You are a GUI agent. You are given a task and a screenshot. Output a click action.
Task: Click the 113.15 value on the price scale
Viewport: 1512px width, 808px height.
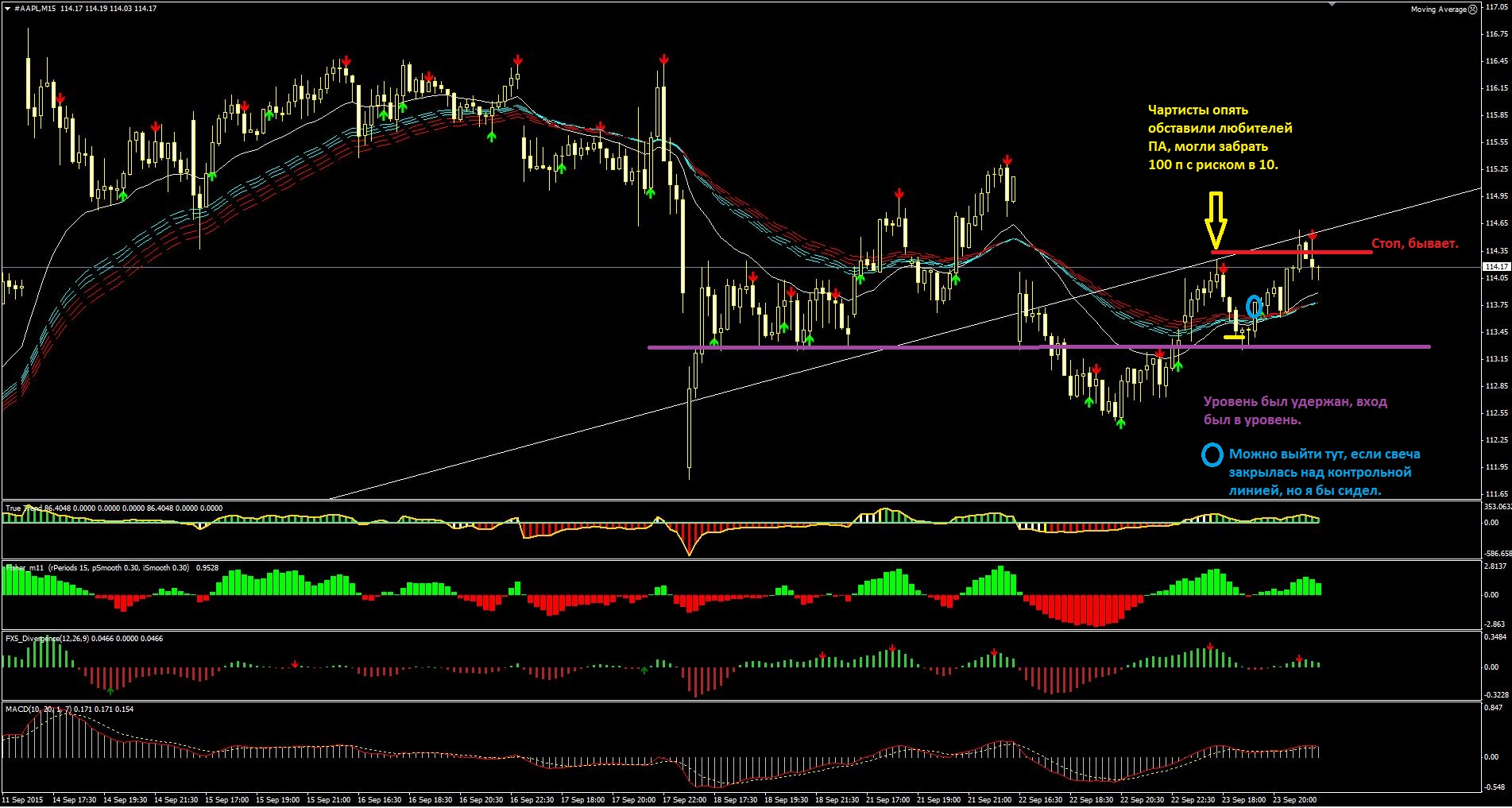pyautogui.click(x=1497, y=359)
